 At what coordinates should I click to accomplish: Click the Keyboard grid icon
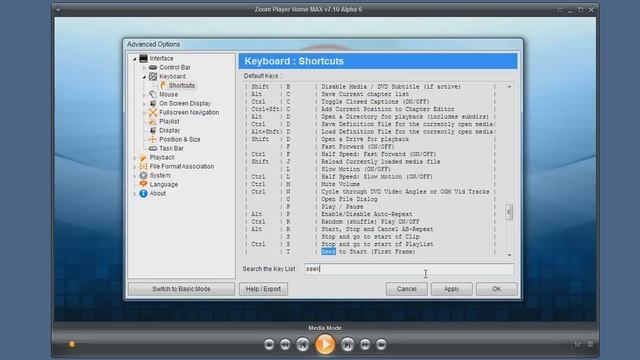point(153,76)
